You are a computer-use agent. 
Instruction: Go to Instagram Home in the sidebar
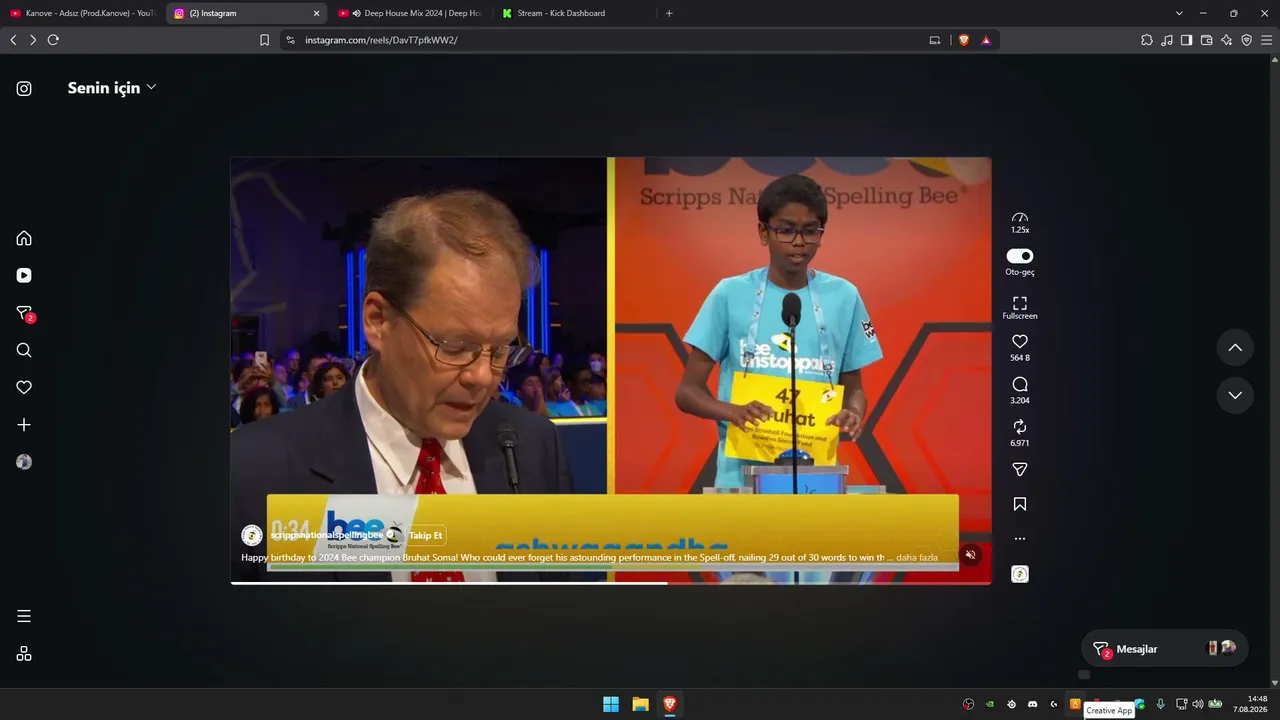tap(24, 238)
